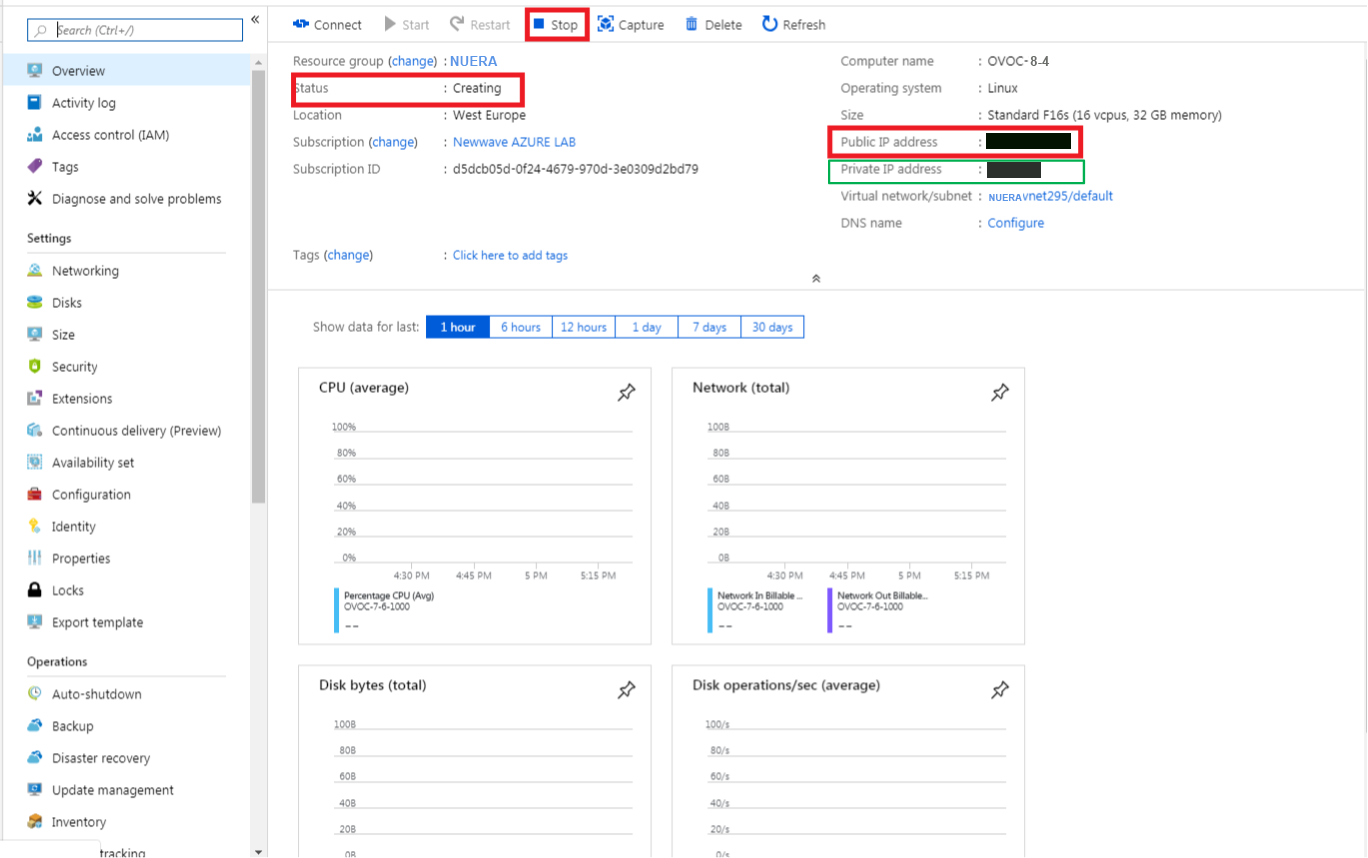Open the Networking settings
Viewport: 1368px width, 858px height.
click(85, 271)
